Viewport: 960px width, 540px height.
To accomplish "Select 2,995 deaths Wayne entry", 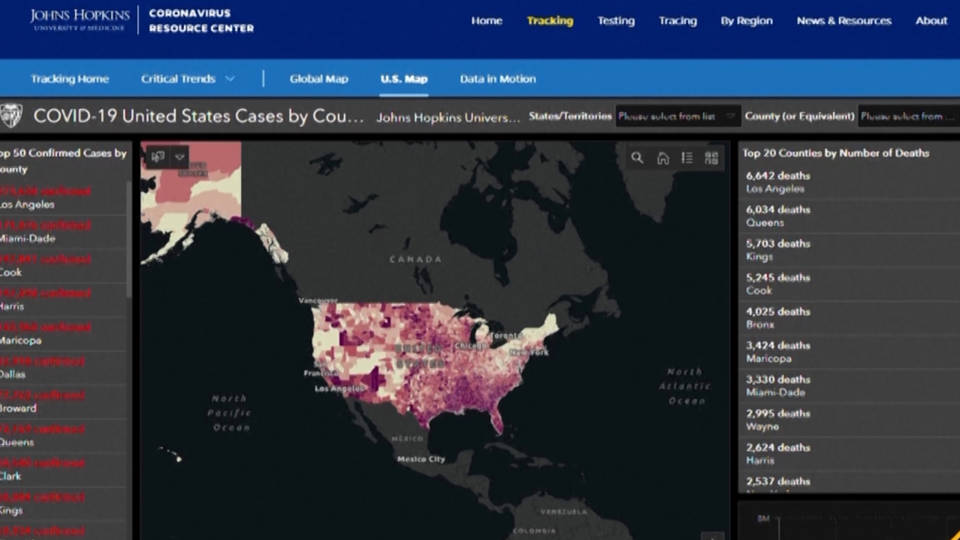I will click(x=849, y=420).
